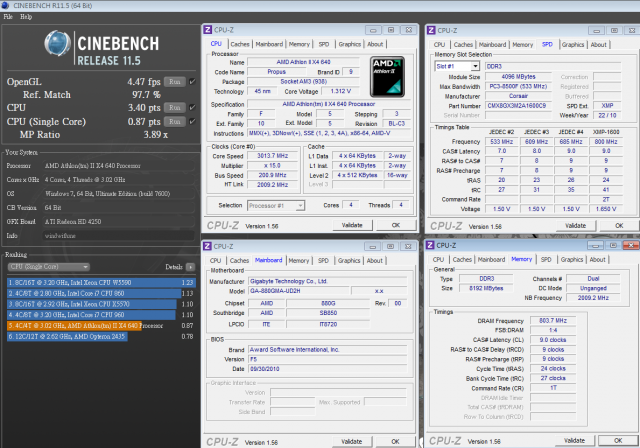Toggle the CPU test checkbox
The width and height of the screenshot is (640, 448).
192,108
